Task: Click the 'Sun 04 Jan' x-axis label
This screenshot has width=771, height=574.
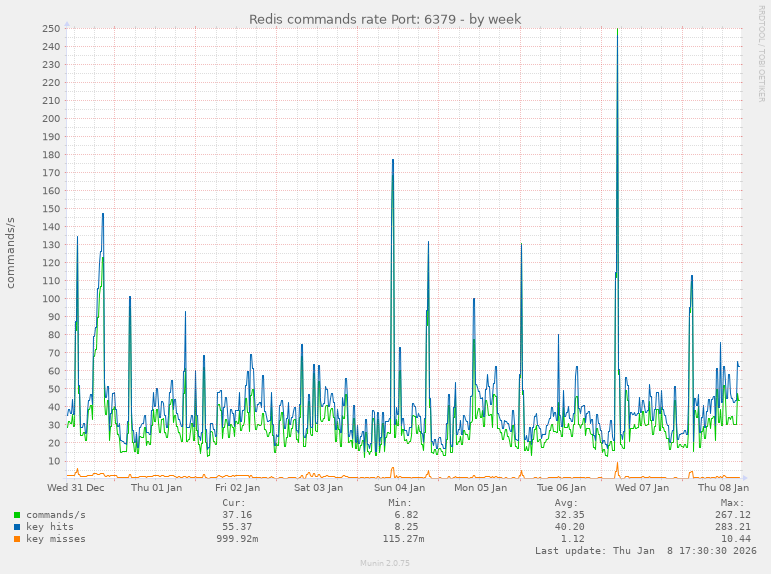Action: coord(399,488)
